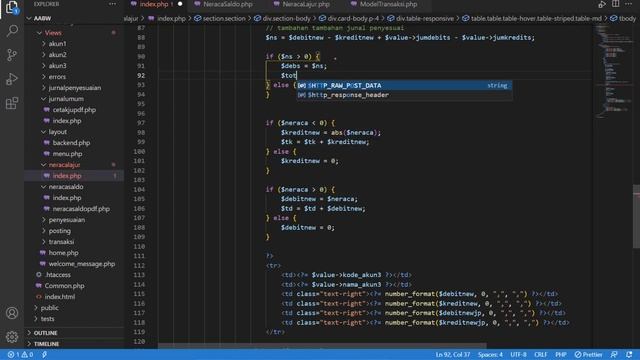Screen dimensions: 640x360
Task: Go to line via Ln 92, Col 37
Action: click(x=453, y=355)
